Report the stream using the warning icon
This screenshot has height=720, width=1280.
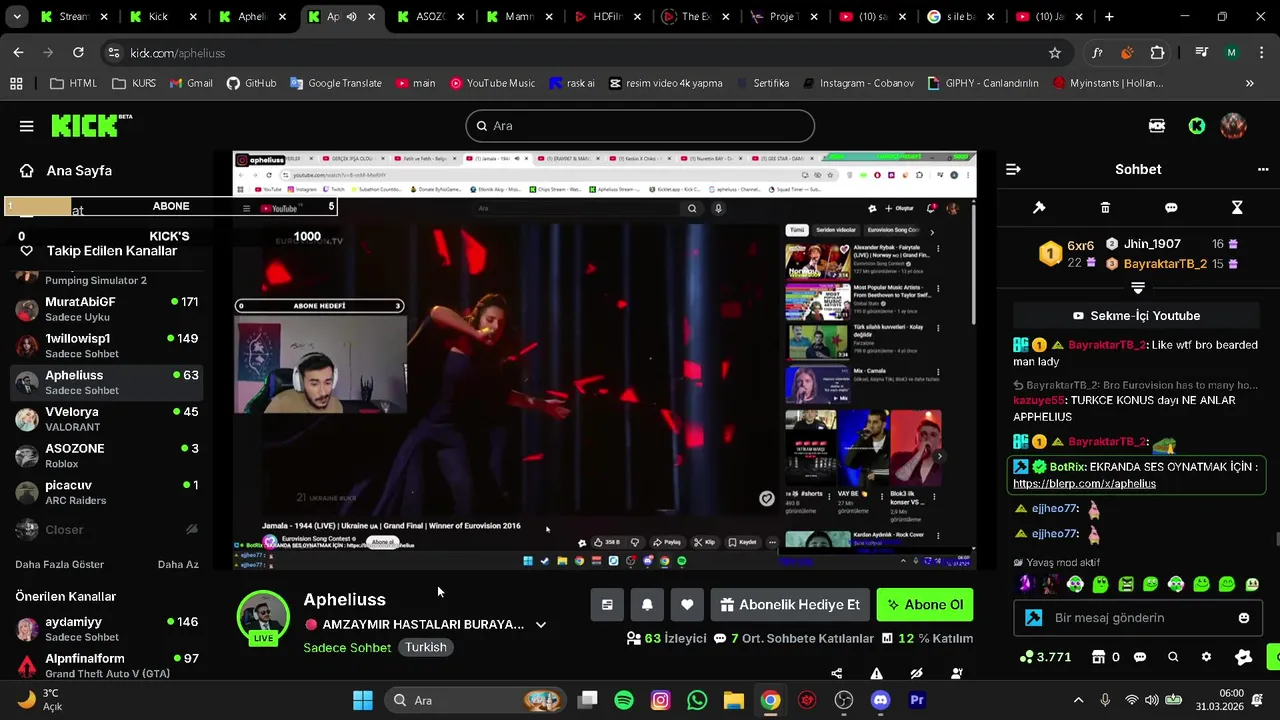876,673
